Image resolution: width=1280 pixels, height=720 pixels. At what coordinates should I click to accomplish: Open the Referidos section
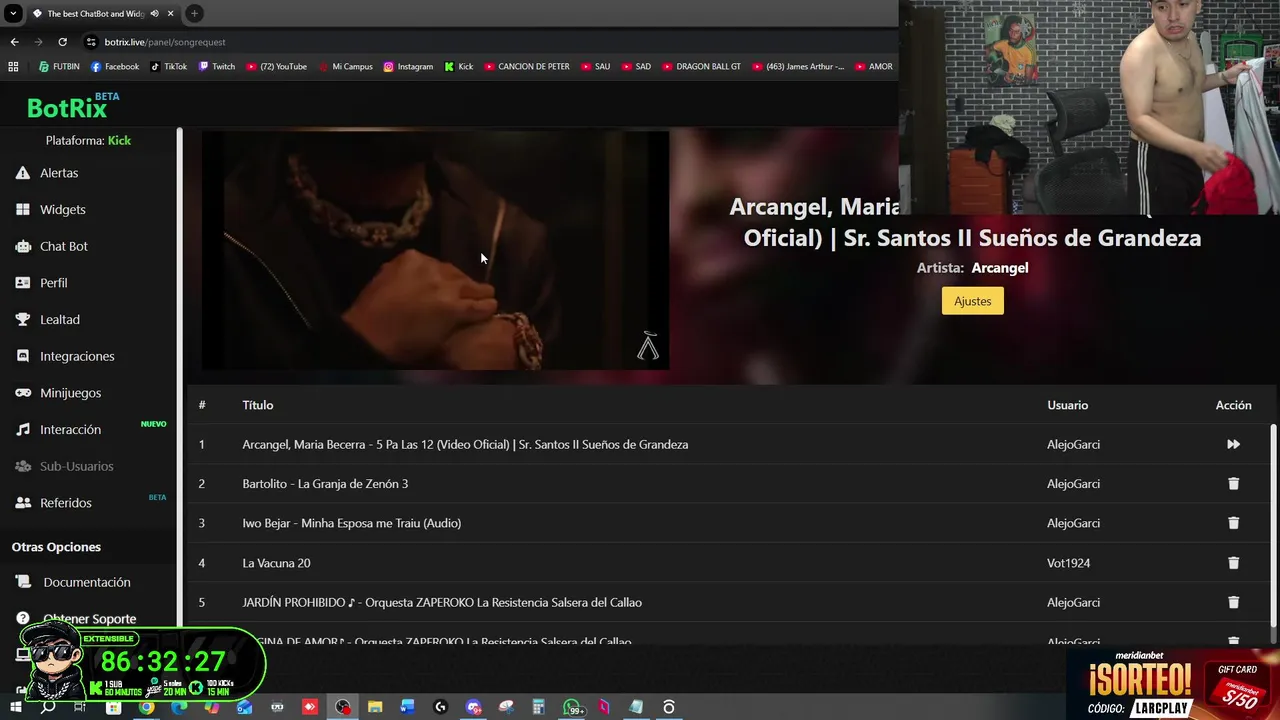(65, 503)
